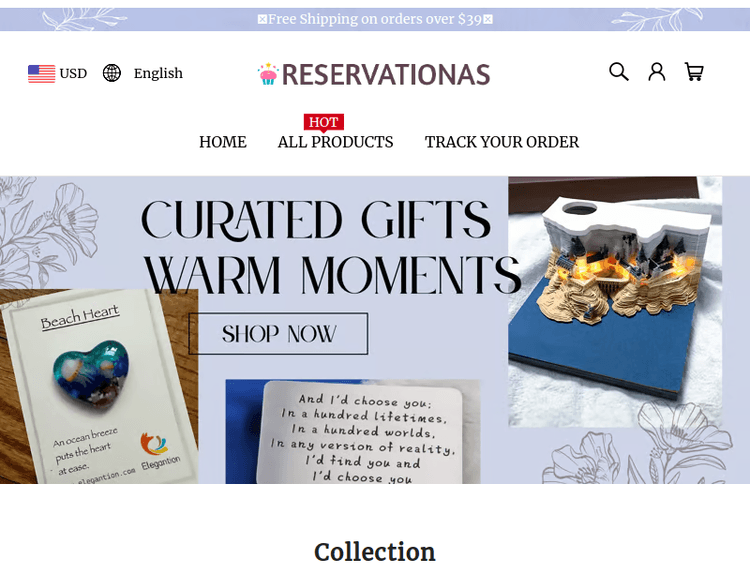Open the USD currency selector
This screenshot has width=750, height=563.
pos(73,74)
